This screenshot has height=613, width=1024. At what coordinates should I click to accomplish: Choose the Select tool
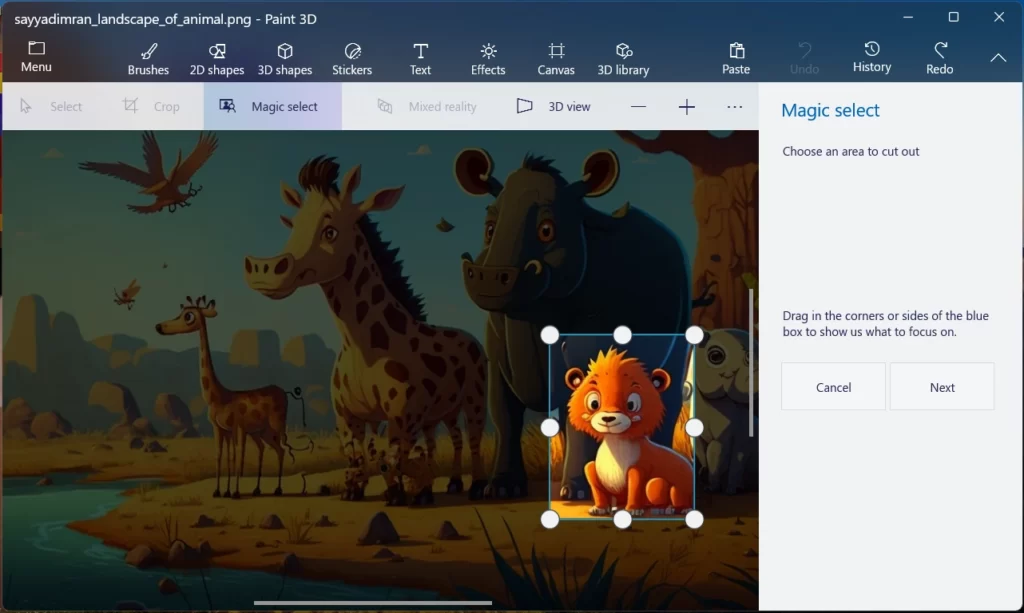52,106
